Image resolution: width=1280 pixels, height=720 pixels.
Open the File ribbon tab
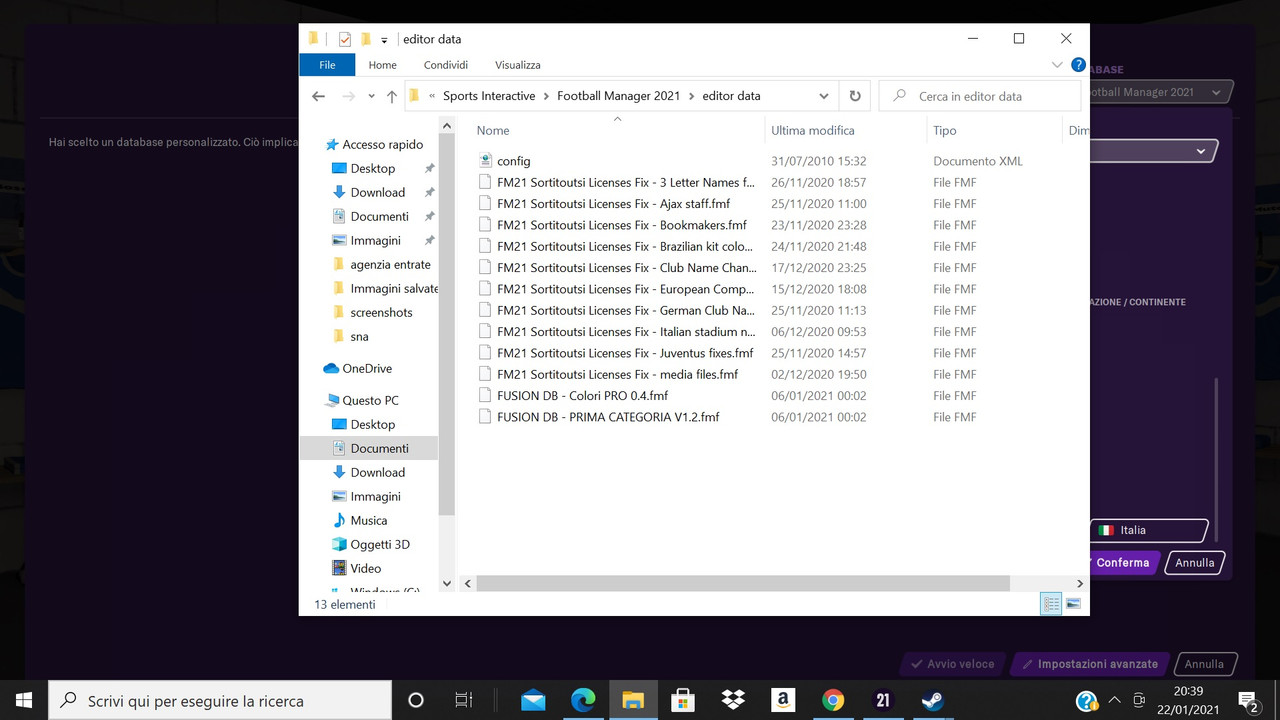pyautogui.click(x=327, y=65)
